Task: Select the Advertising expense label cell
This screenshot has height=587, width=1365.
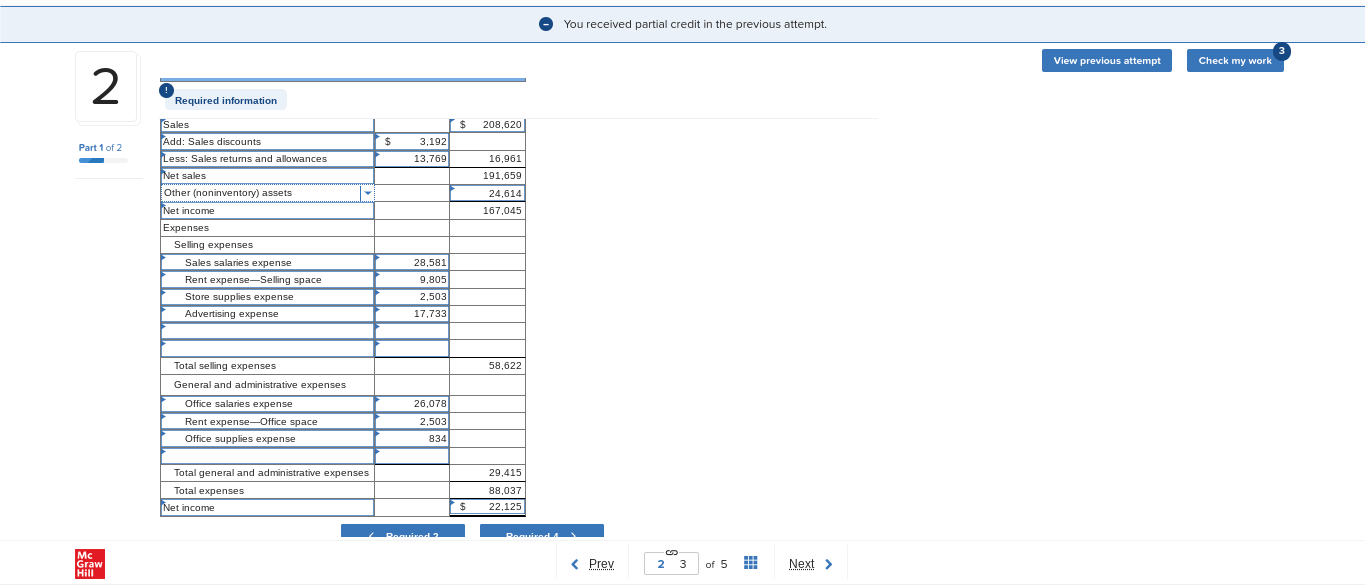Action: tap(267, 314)
